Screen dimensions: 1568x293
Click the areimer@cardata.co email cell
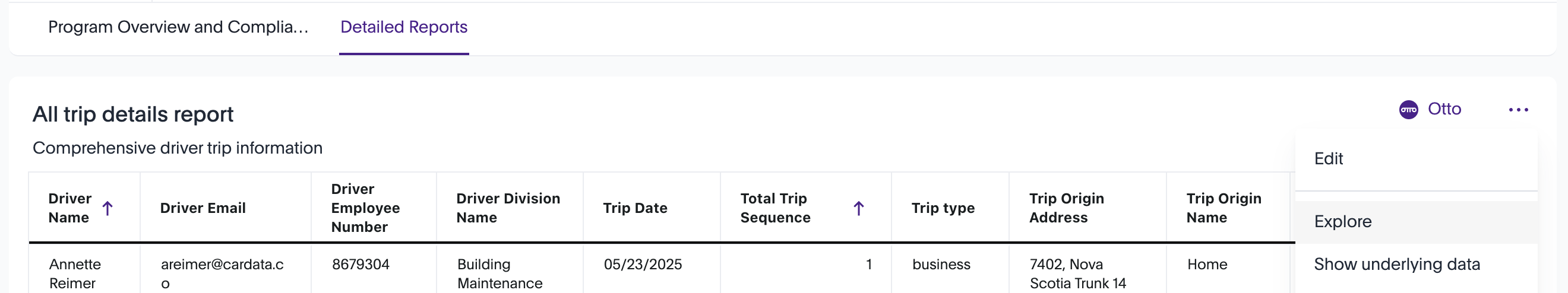tap(222, 273)
